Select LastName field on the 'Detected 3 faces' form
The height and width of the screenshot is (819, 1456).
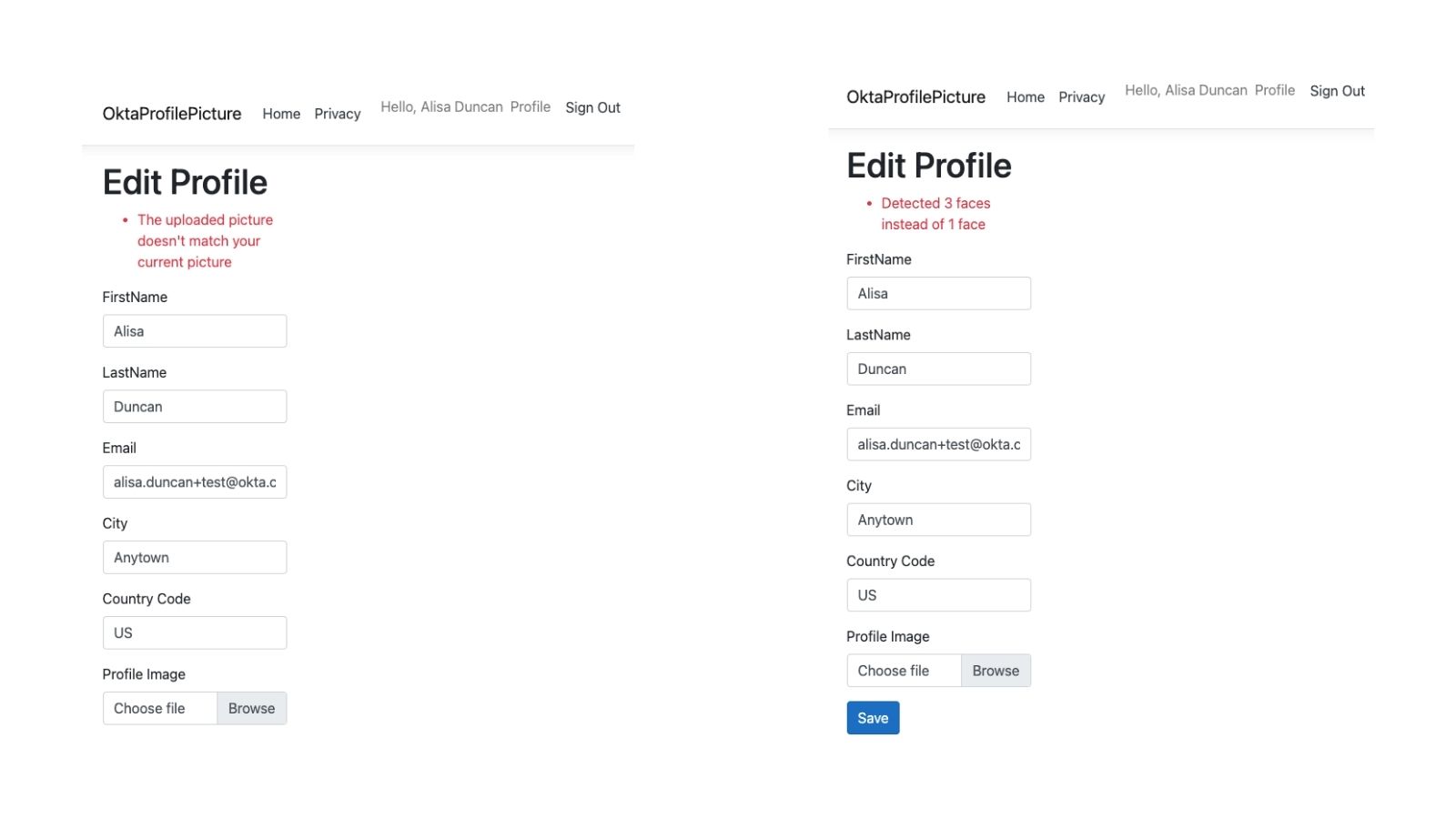938,369
